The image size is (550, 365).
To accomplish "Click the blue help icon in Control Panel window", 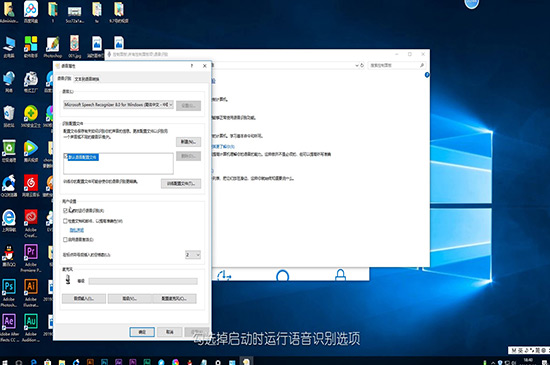I will pos(427,75).
